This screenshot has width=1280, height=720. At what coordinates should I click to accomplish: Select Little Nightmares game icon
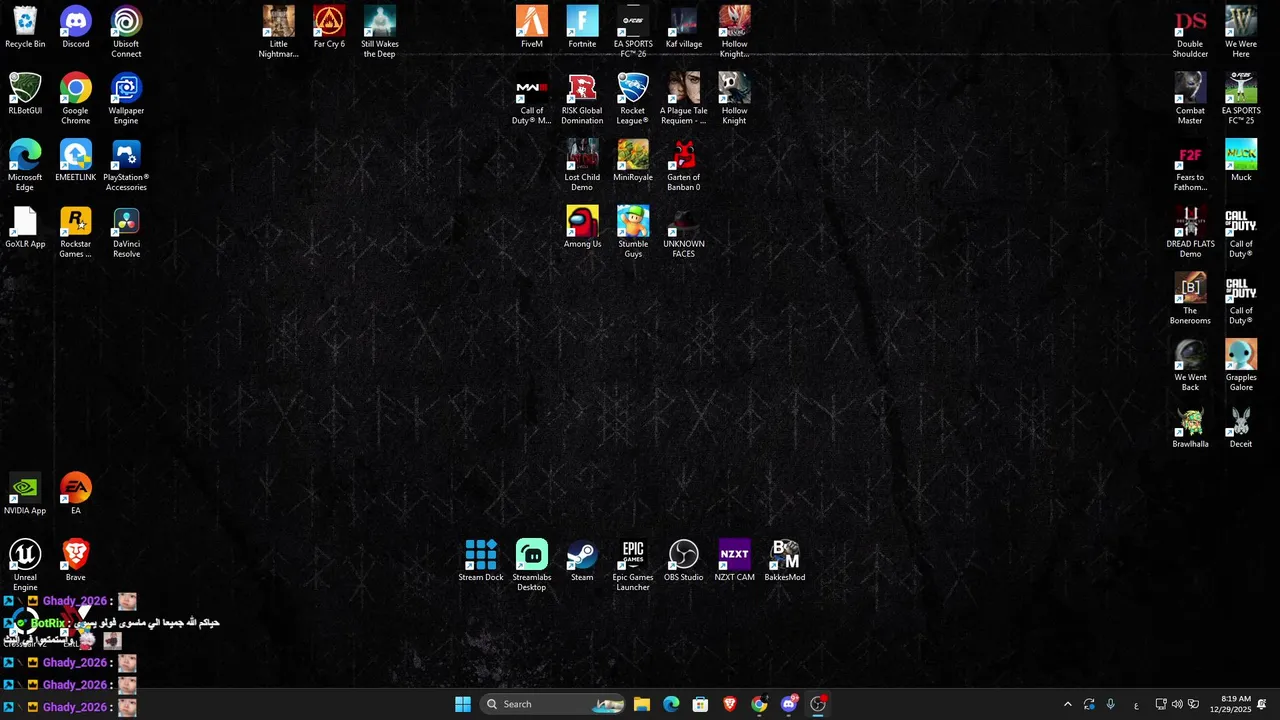278,32
